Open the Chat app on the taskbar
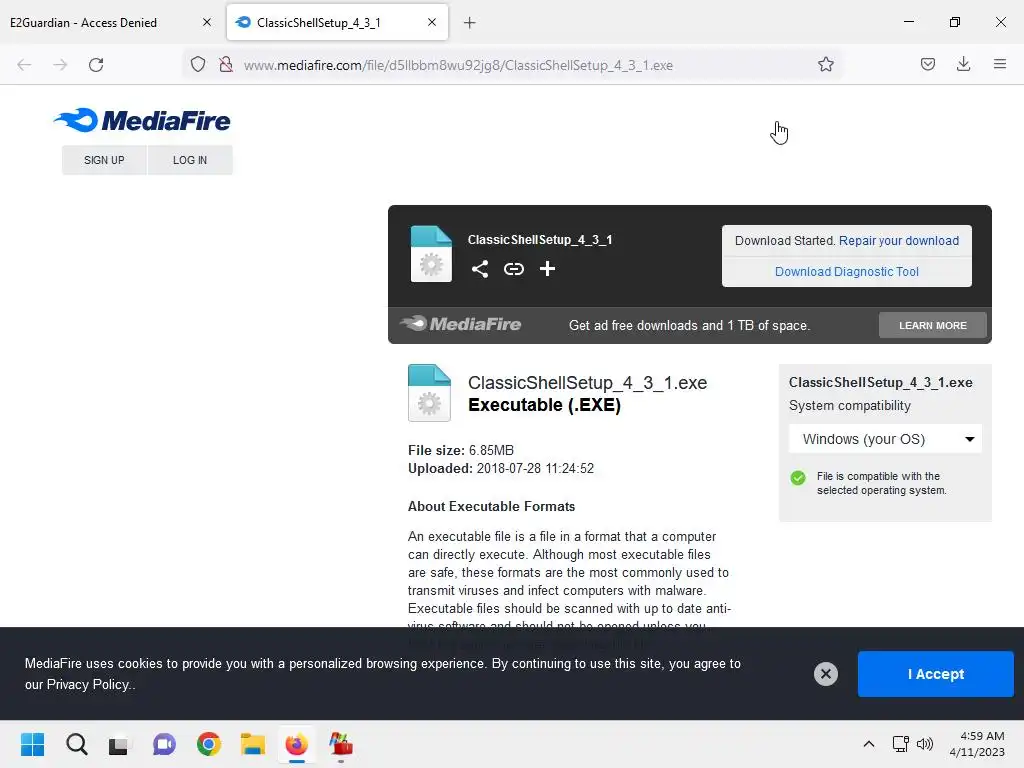This screenshot has width=1024, height=768. 164,744
